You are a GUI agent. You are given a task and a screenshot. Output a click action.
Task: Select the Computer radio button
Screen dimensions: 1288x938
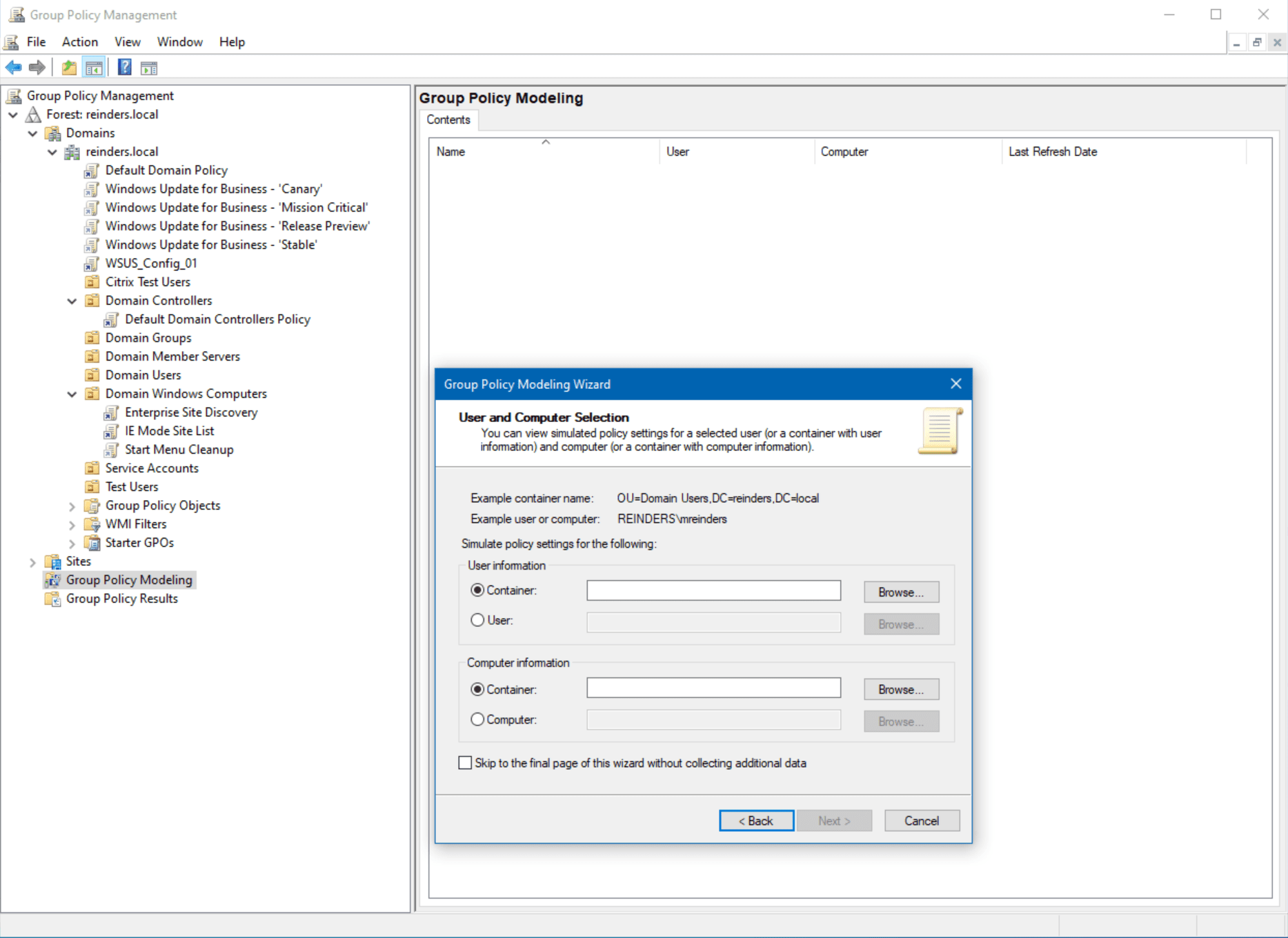[477, 719]
